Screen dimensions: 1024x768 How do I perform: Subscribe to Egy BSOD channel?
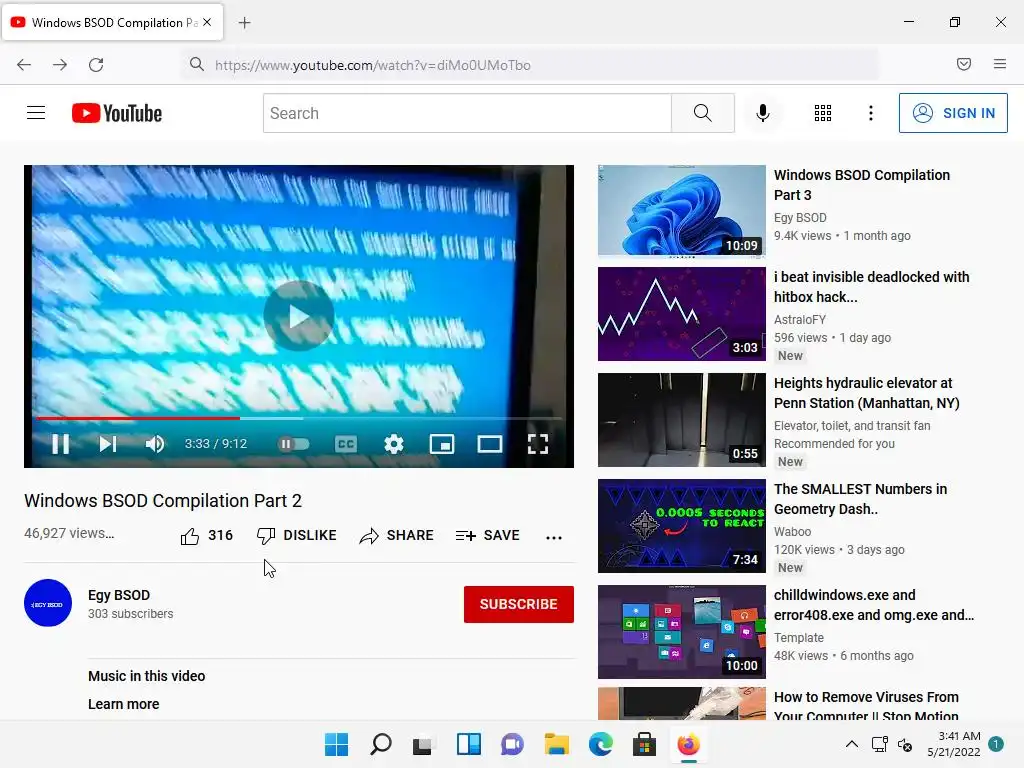pos(519,604)
